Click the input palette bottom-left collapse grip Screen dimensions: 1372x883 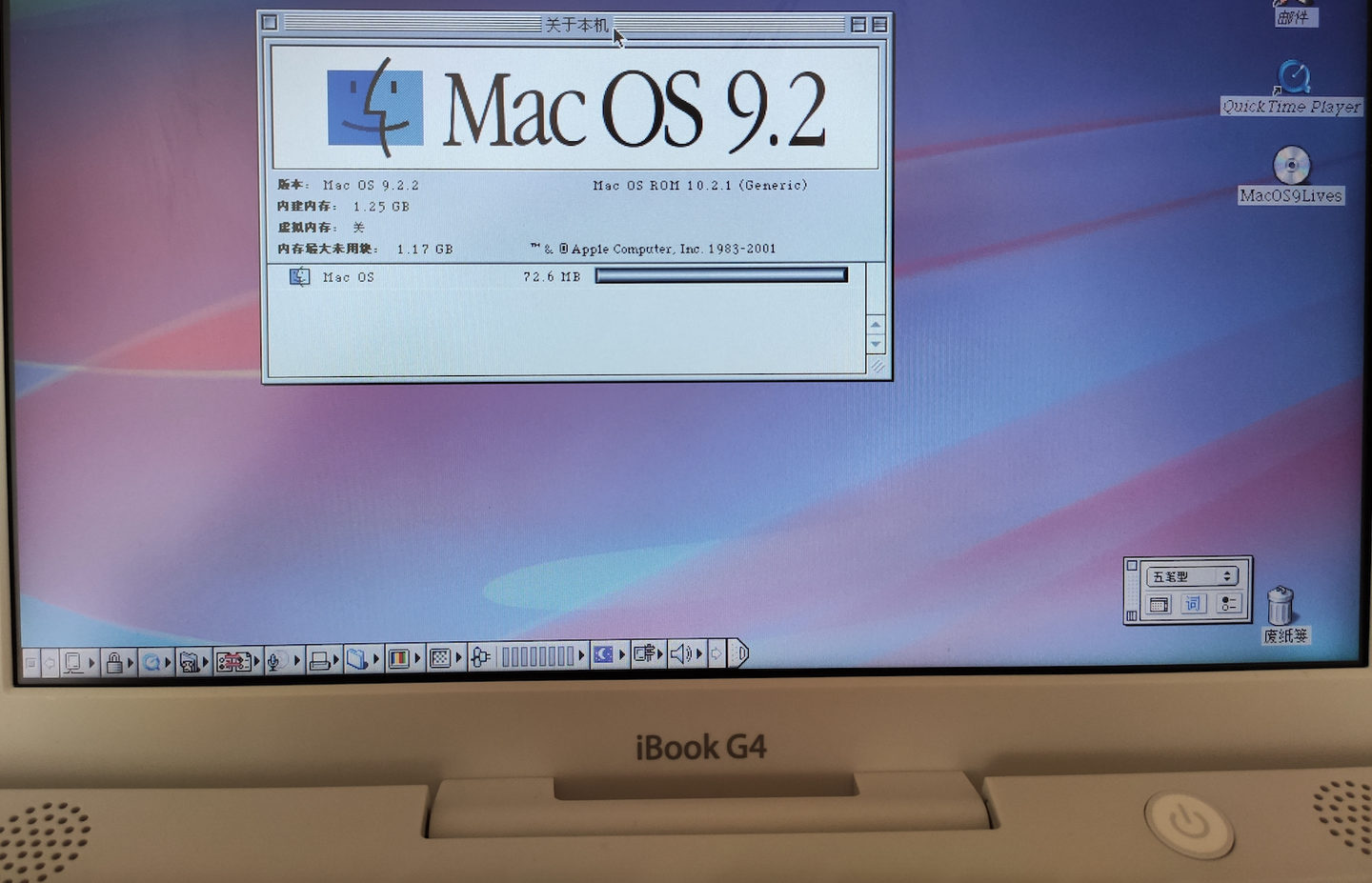pyautogui.click(x=1132, y=616)
